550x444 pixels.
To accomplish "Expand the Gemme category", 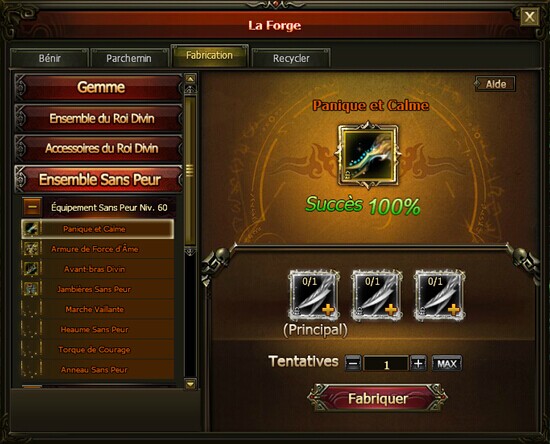I will coord(99,87).
